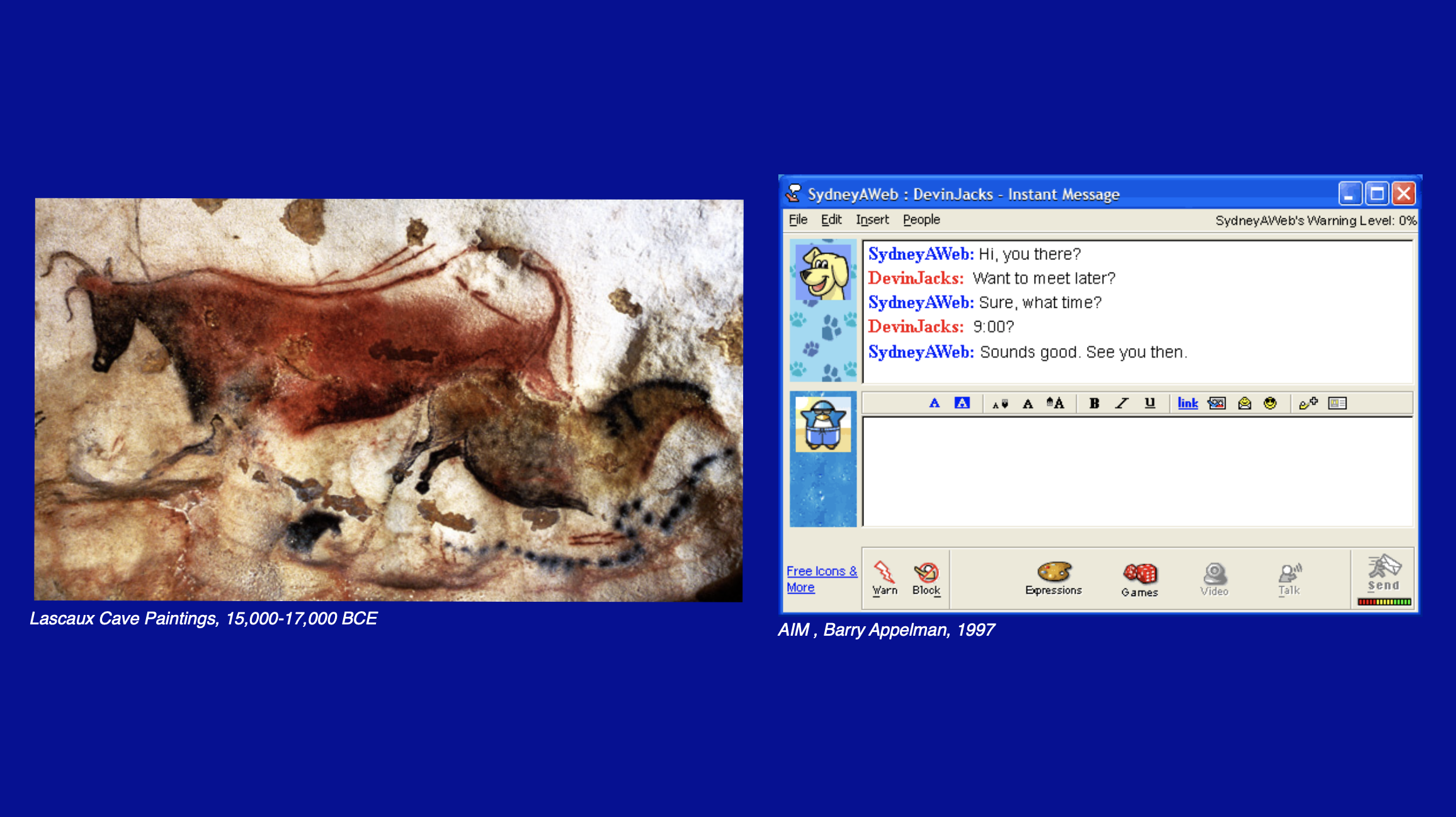Click the Send button
This screenshot has height=817, width=1456.
tap(1384, 574)
